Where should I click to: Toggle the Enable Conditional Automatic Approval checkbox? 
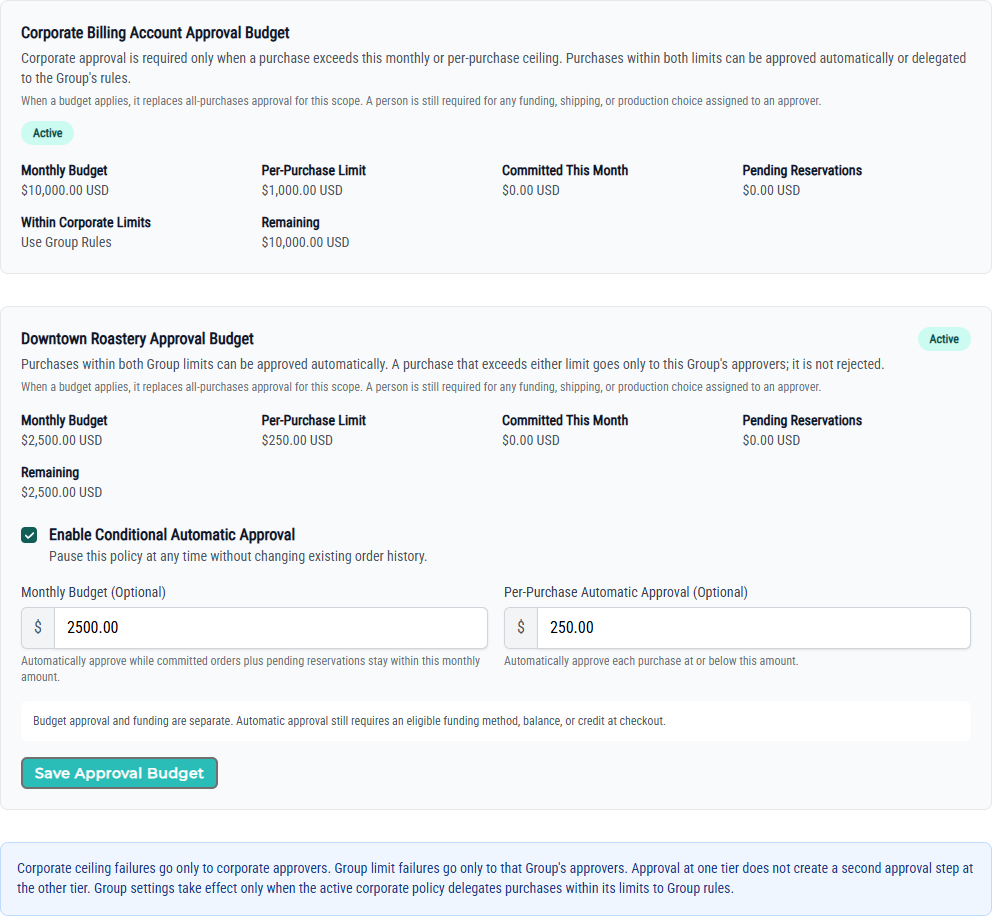pyautogui.click(x=29, y=535)
